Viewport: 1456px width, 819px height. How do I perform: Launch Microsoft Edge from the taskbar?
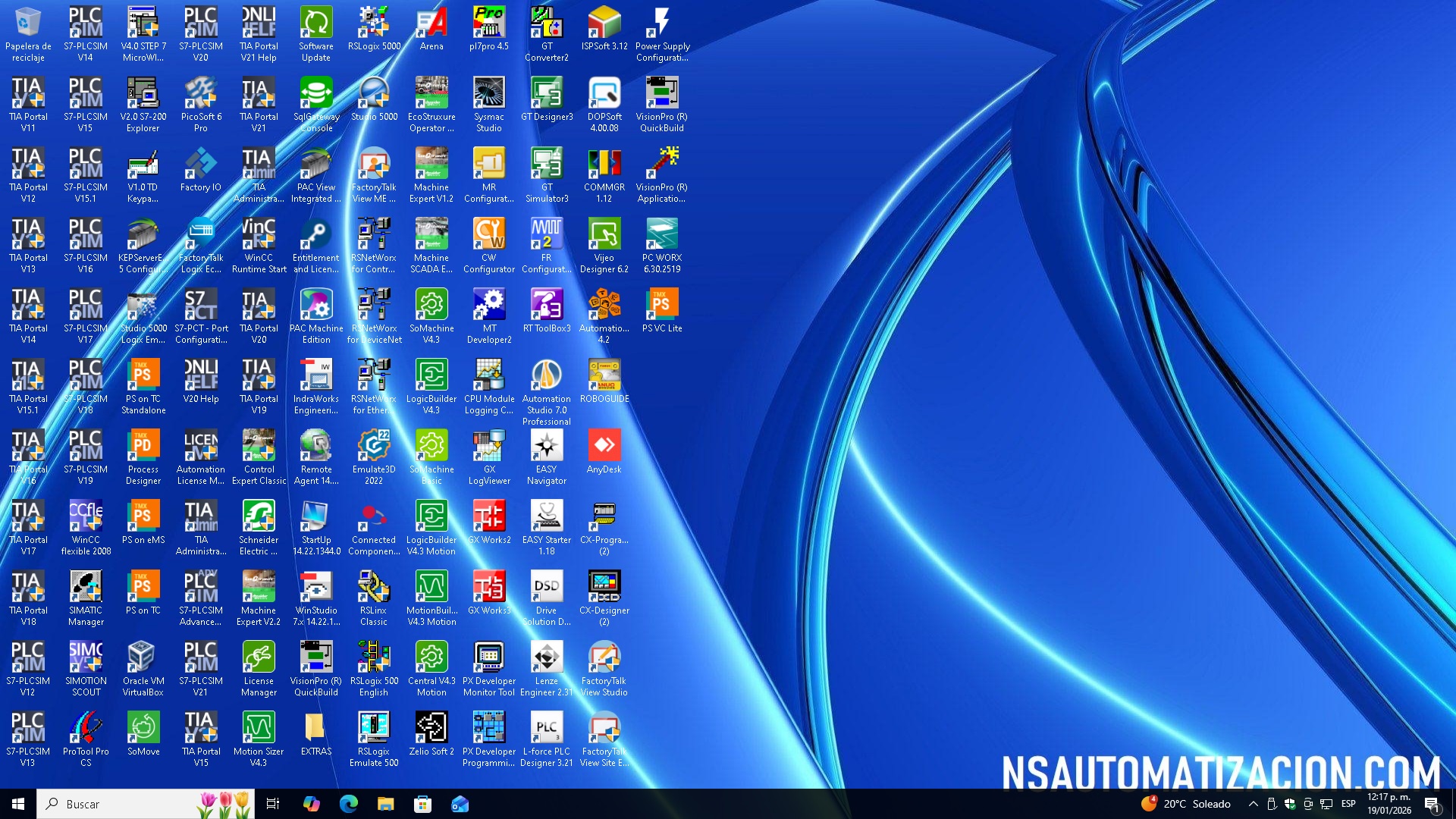pyautogui.click(x=349, y=804)
